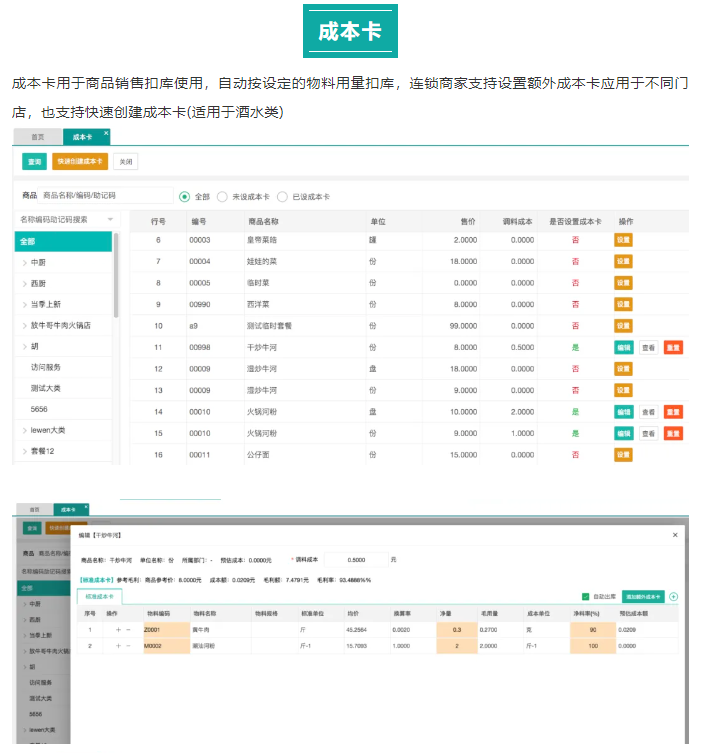This screenshot has width=720, height=753.
Task: Select 测试大类 in the category tree
Action: [46, 389]
